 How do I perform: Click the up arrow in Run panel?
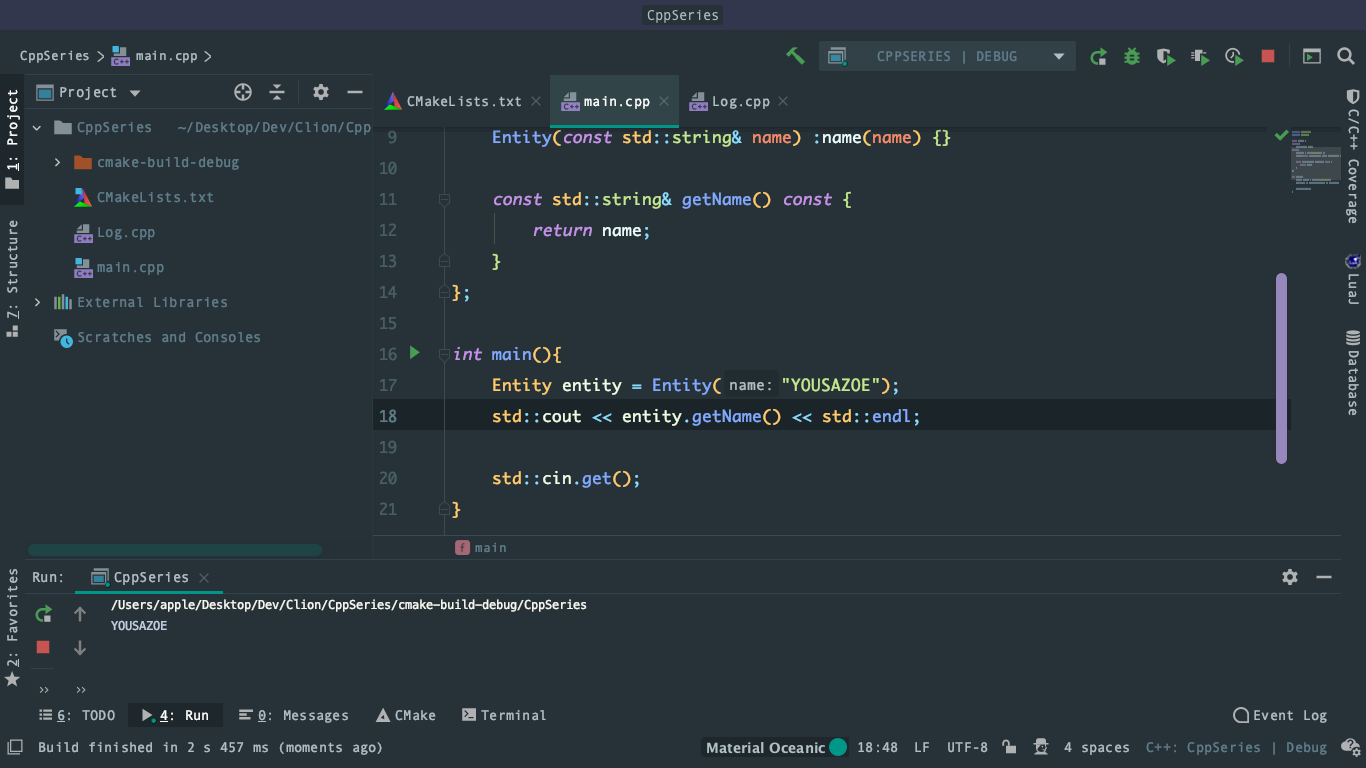pos(80,614)
